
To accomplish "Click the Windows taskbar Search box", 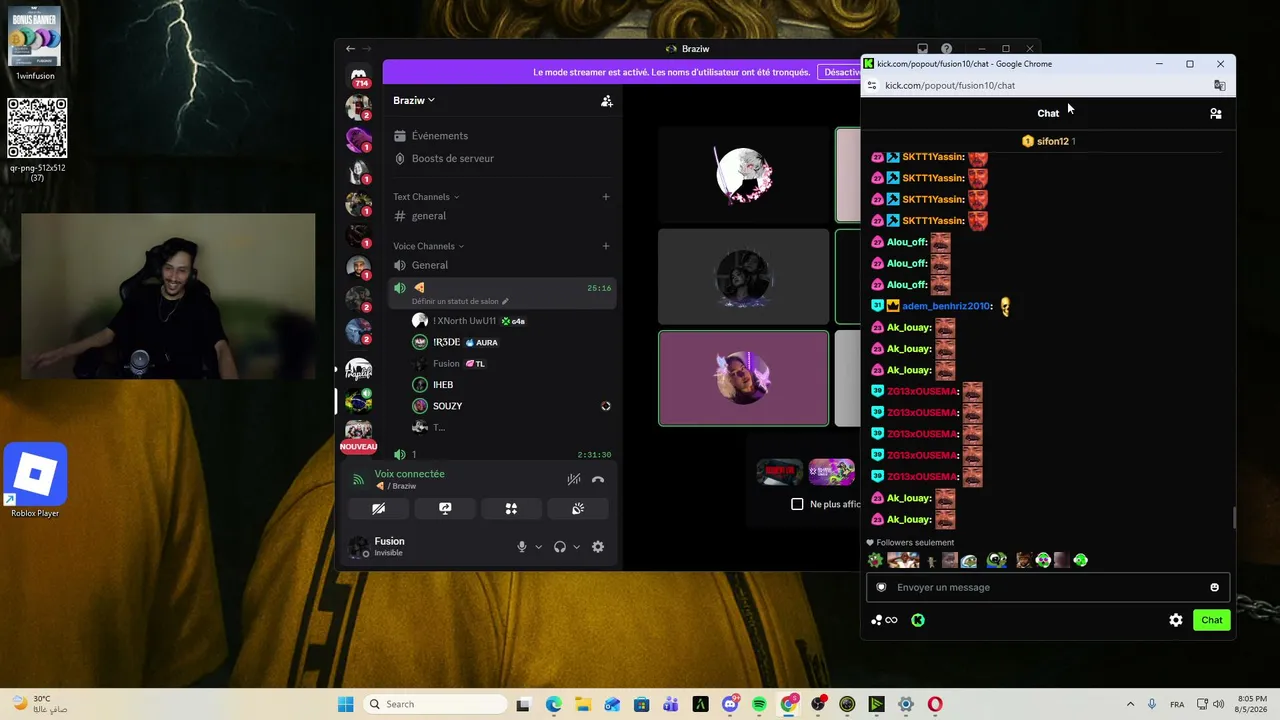I will tap(434, 704).
